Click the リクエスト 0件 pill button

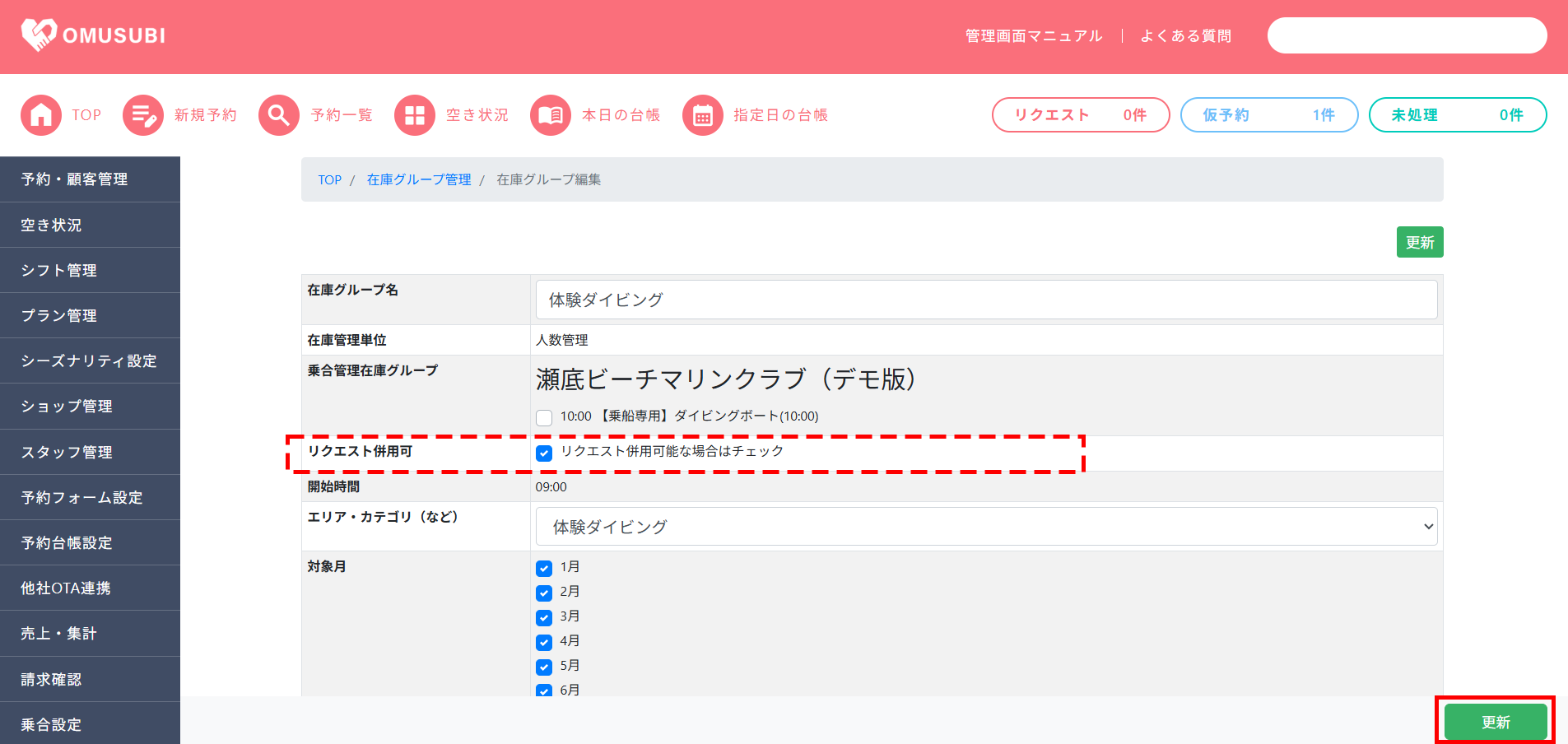point(1080,115)
